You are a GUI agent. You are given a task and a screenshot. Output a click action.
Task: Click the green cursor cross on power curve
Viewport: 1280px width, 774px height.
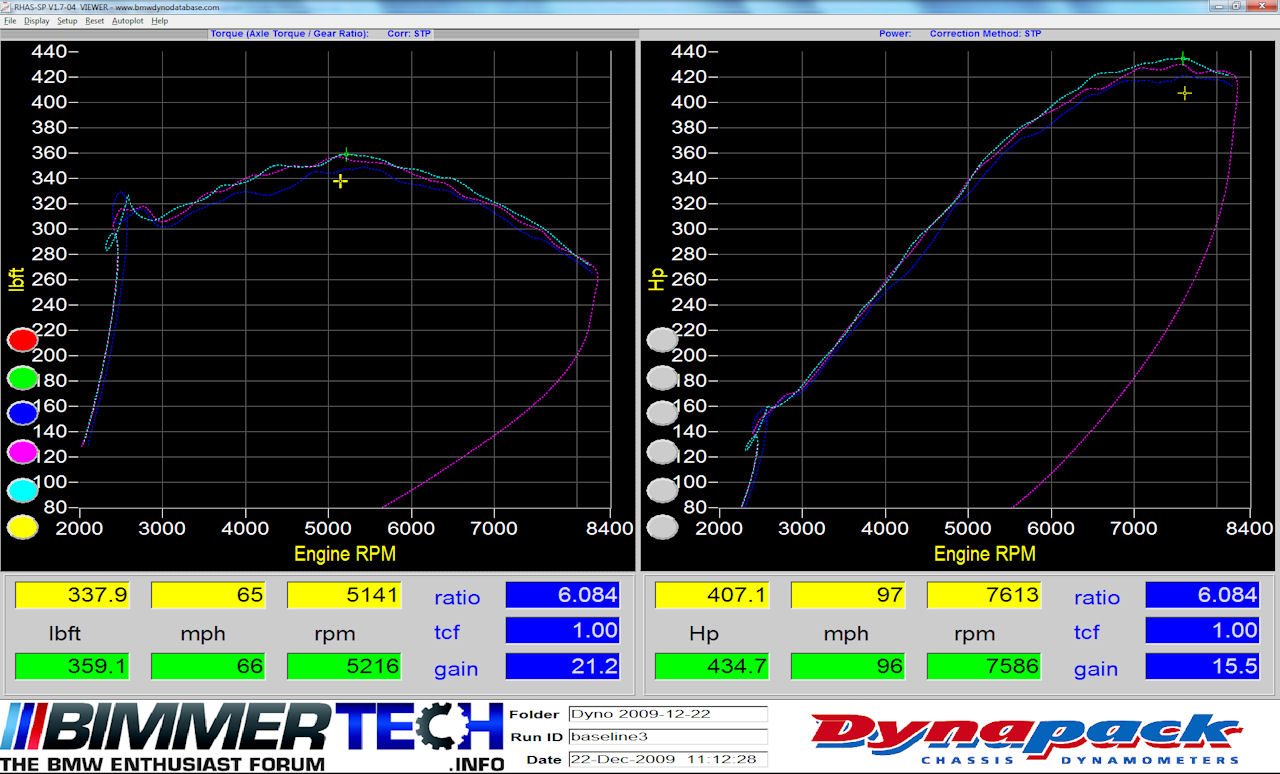(1183, 59)
